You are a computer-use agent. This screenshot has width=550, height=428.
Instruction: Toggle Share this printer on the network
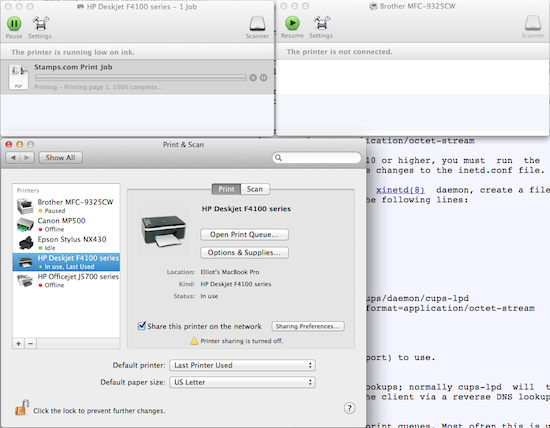pos(142,326)
